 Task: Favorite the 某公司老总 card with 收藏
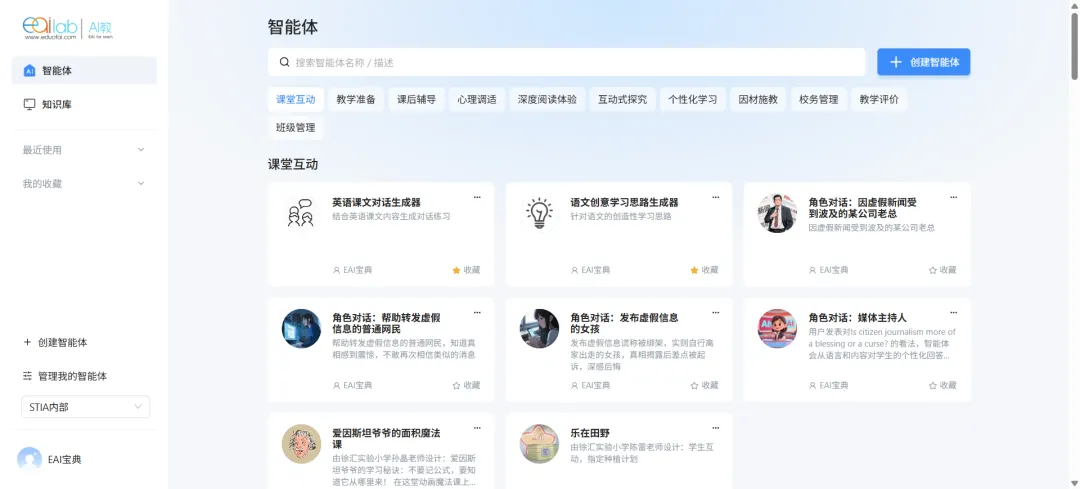tap(942, 270)
